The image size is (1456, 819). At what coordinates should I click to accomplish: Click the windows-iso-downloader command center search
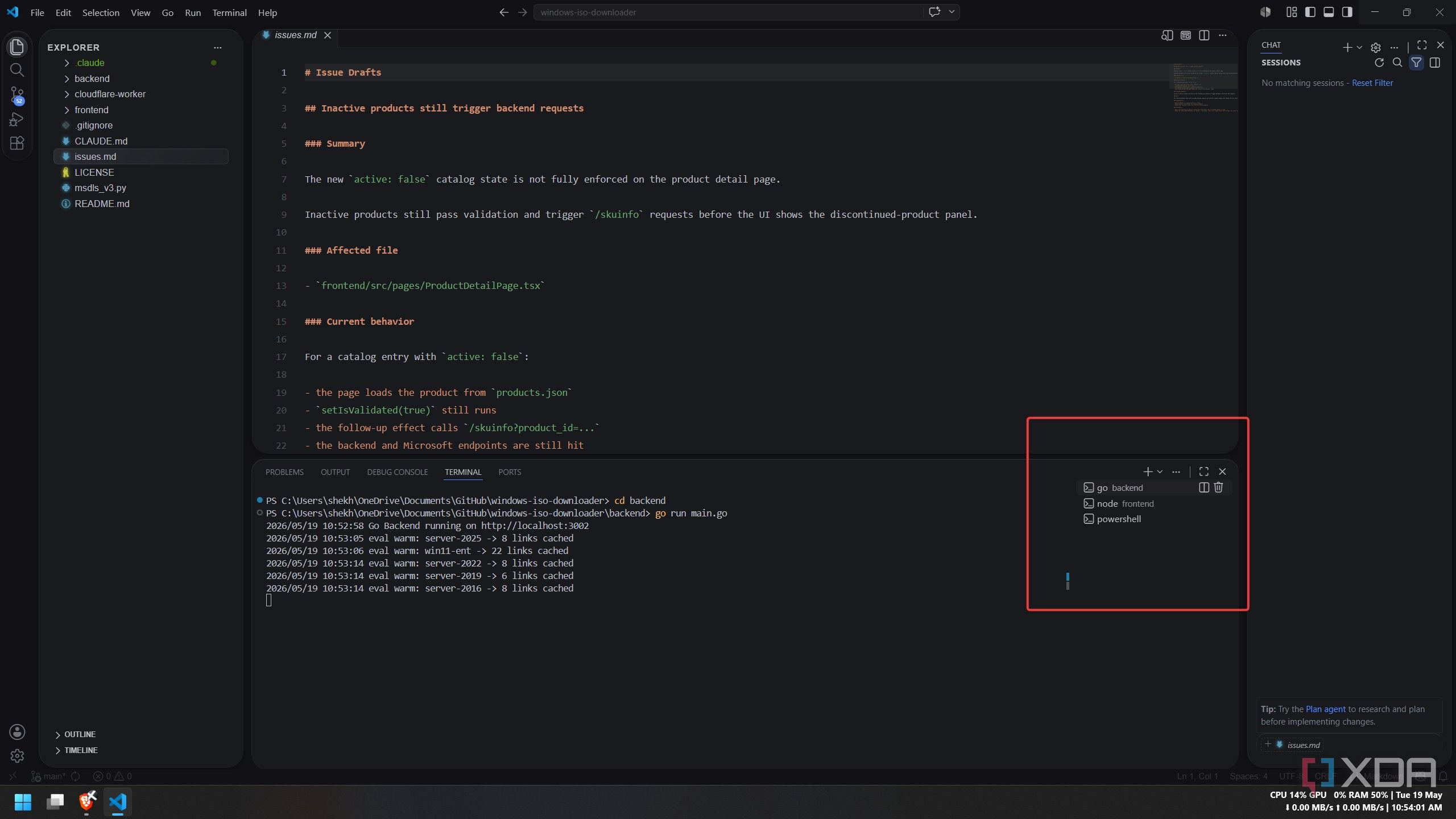click(728, 12)
